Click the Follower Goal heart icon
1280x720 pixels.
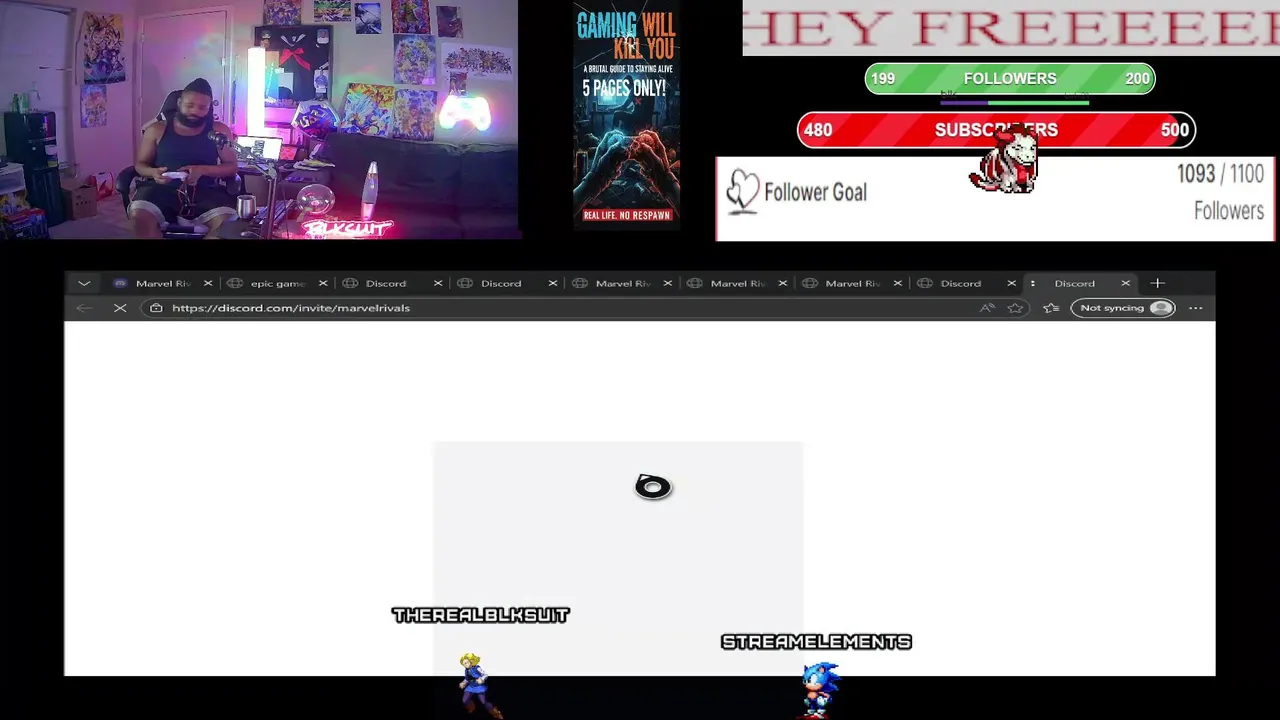pos(743,192)
